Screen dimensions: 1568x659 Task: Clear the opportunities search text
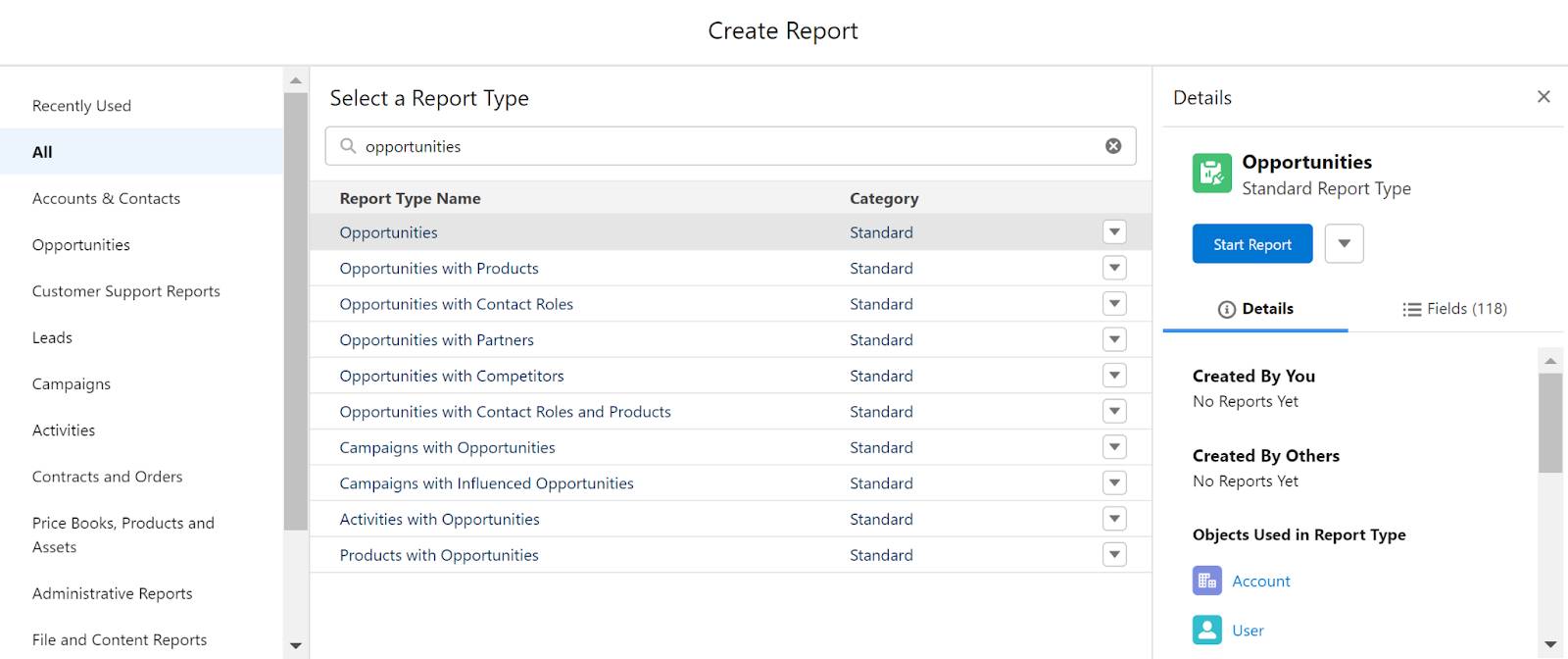(1113, 146)
